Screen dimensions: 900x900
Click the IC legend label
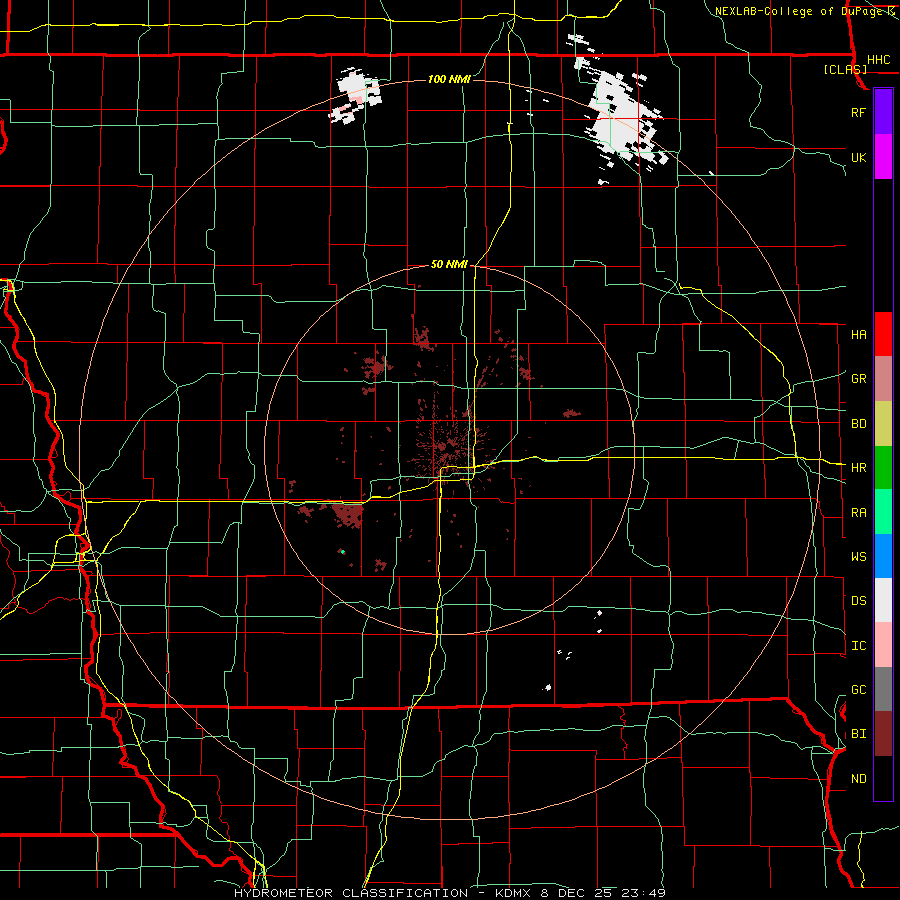[858, 646]
